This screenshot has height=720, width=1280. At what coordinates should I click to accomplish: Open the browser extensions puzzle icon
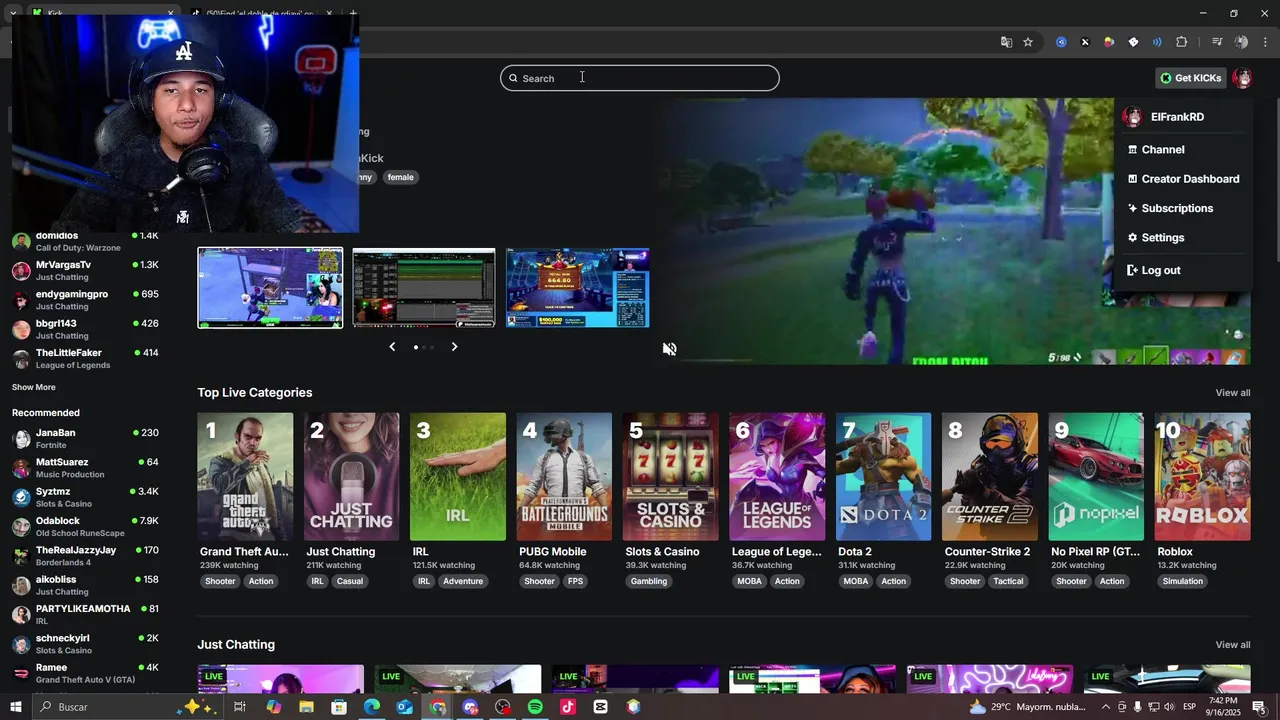coord(1182,42)
